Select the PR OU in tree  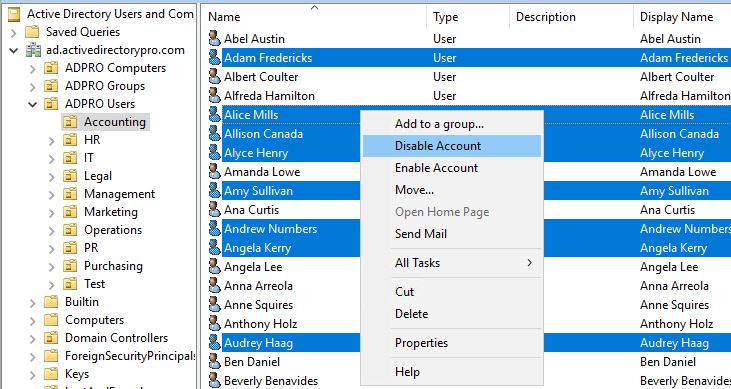pyautogui.click(x=91, y=248)
